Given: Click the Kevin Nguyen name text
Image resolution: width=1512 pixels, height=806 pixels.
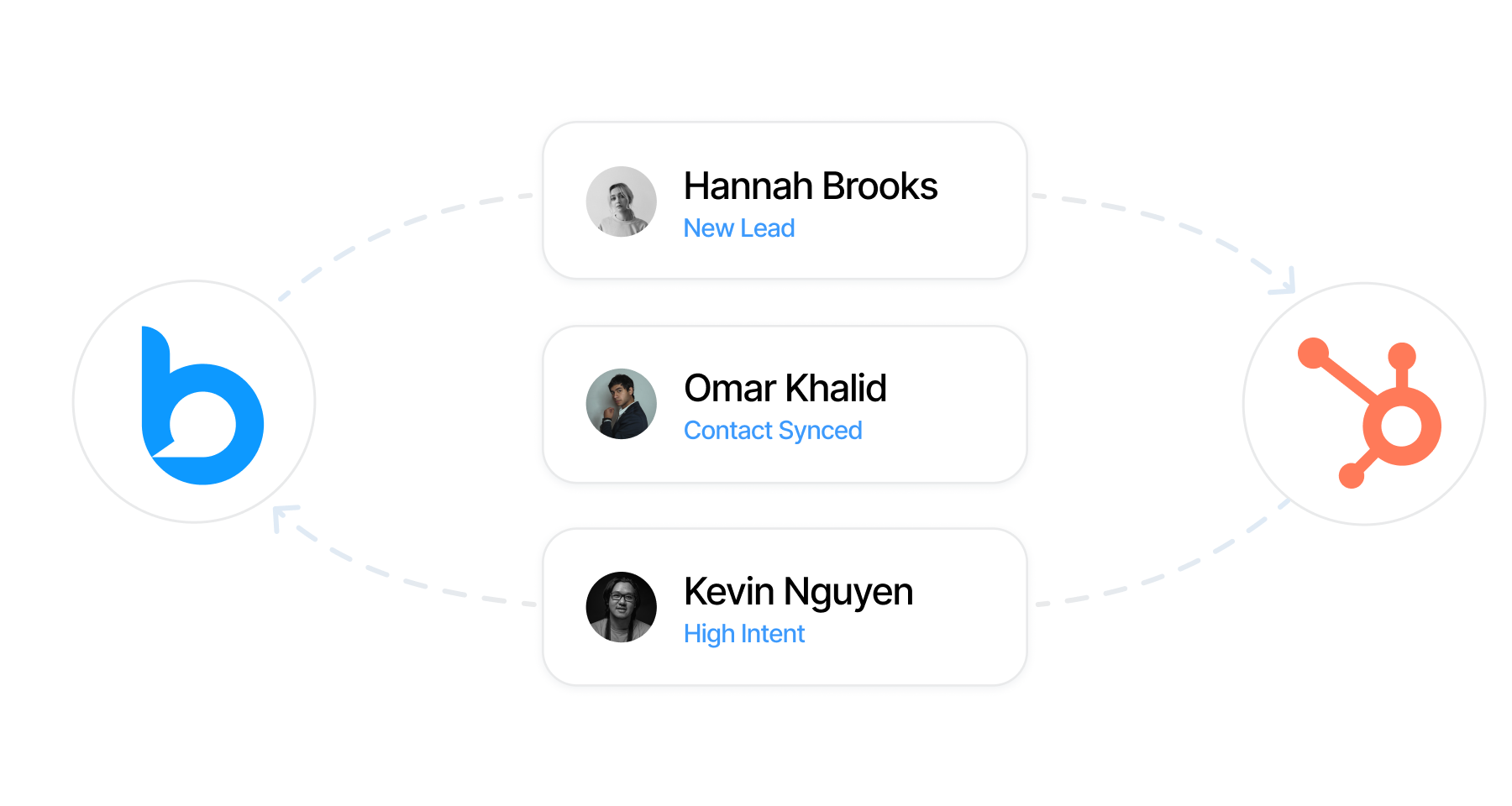Looking at the screenshot, I should coord(798,592).
